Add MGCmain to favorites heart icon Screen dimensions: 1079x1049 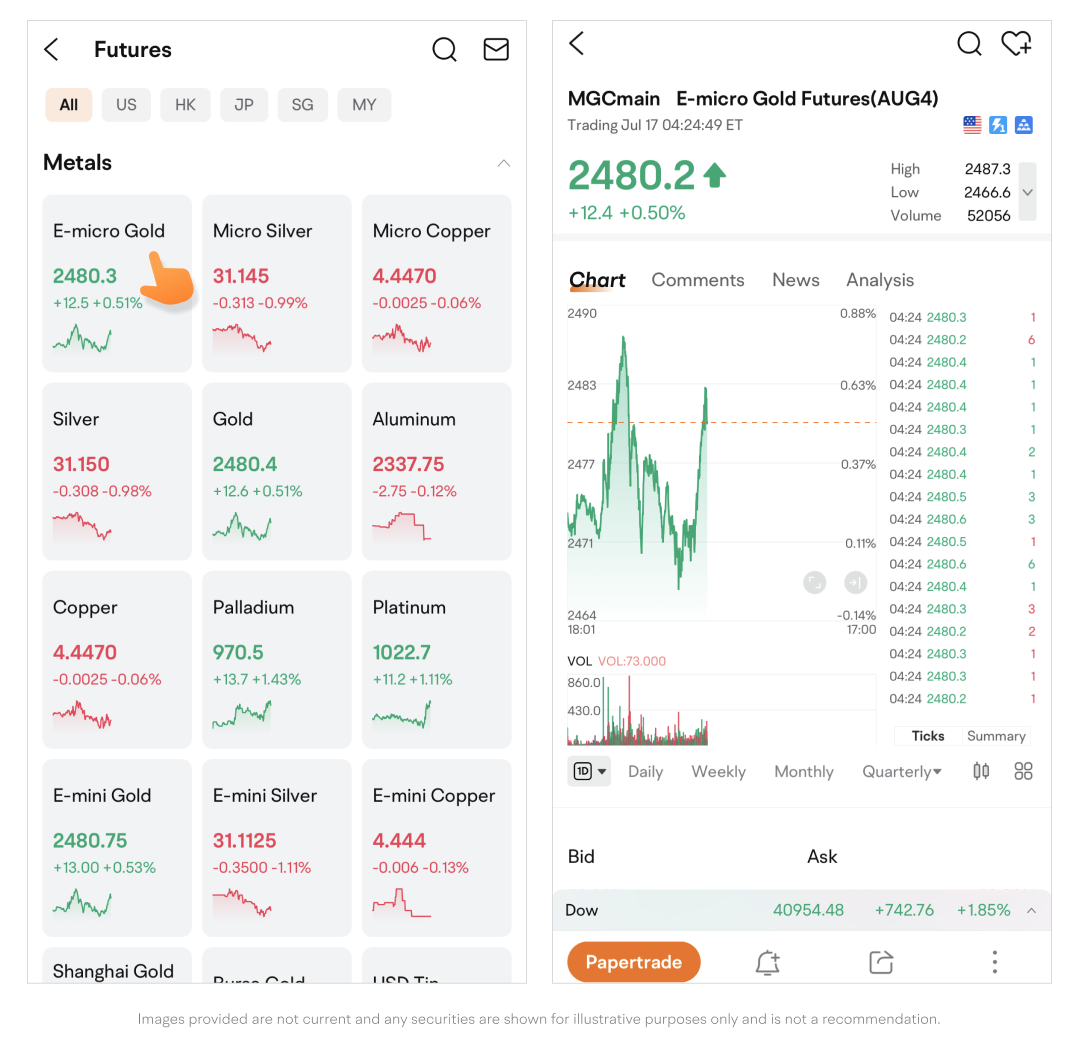pyautogui.click(x=1016, y=43)
